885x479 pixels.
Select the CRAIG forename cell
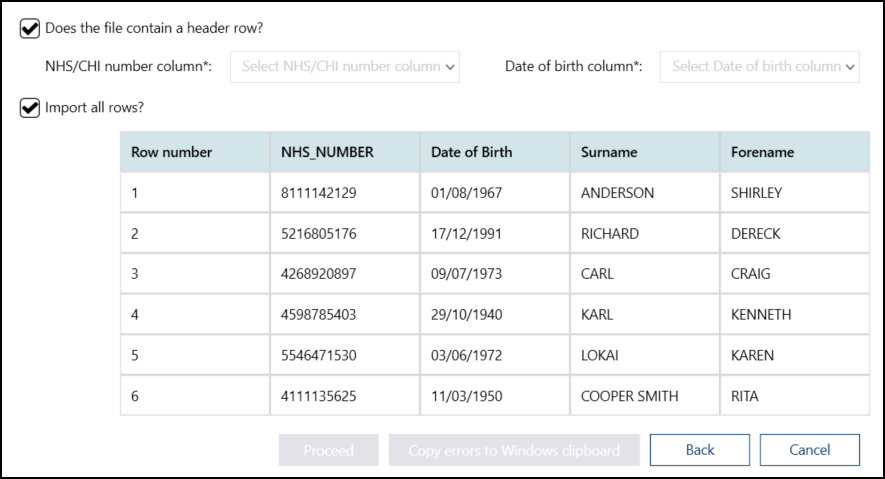click(751, 274)
